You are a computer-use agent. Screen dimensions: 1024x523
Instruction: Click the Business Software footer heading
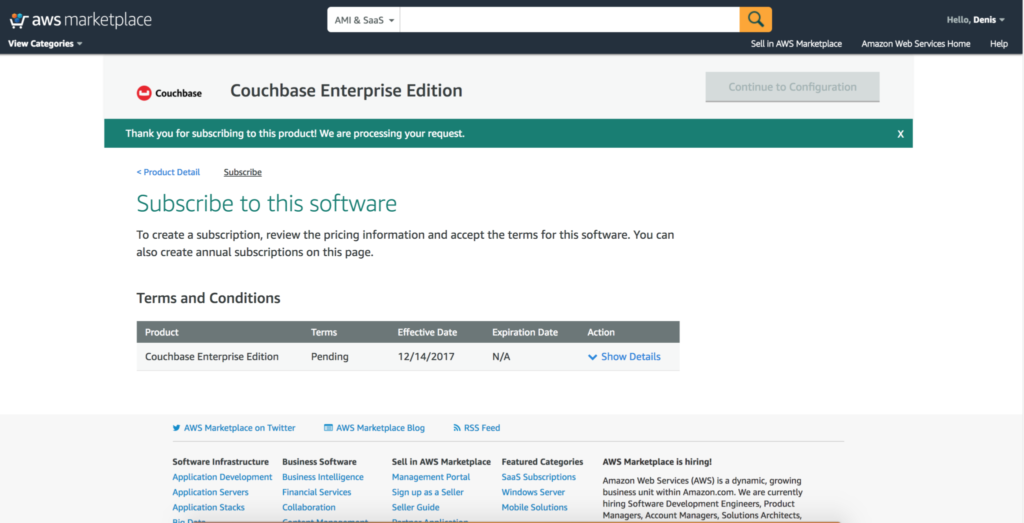(319, 462)
